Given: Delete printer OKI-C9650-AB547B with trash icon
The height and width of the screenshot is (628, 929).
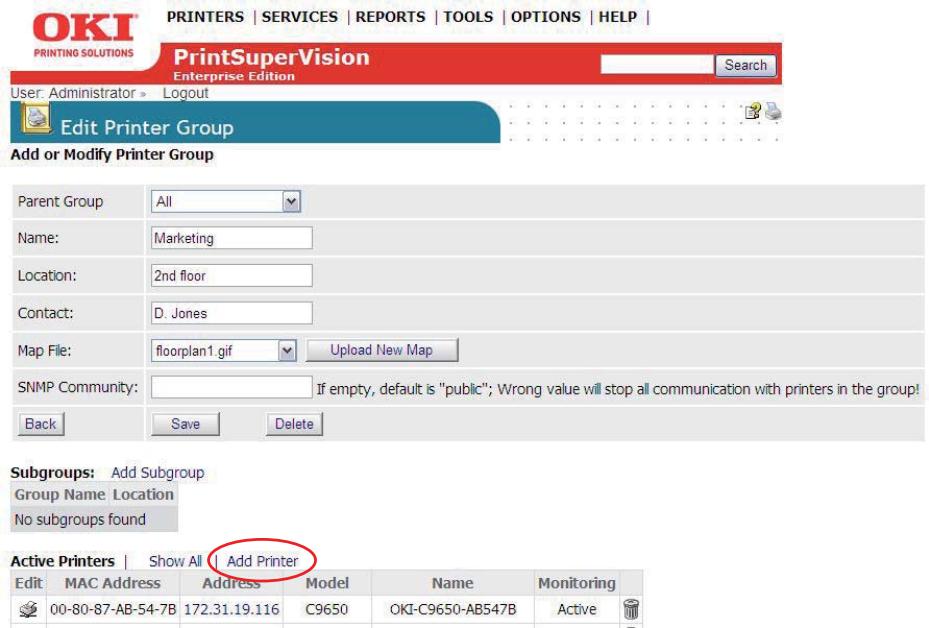Looking at the screenshot, I should pos(631,609).
